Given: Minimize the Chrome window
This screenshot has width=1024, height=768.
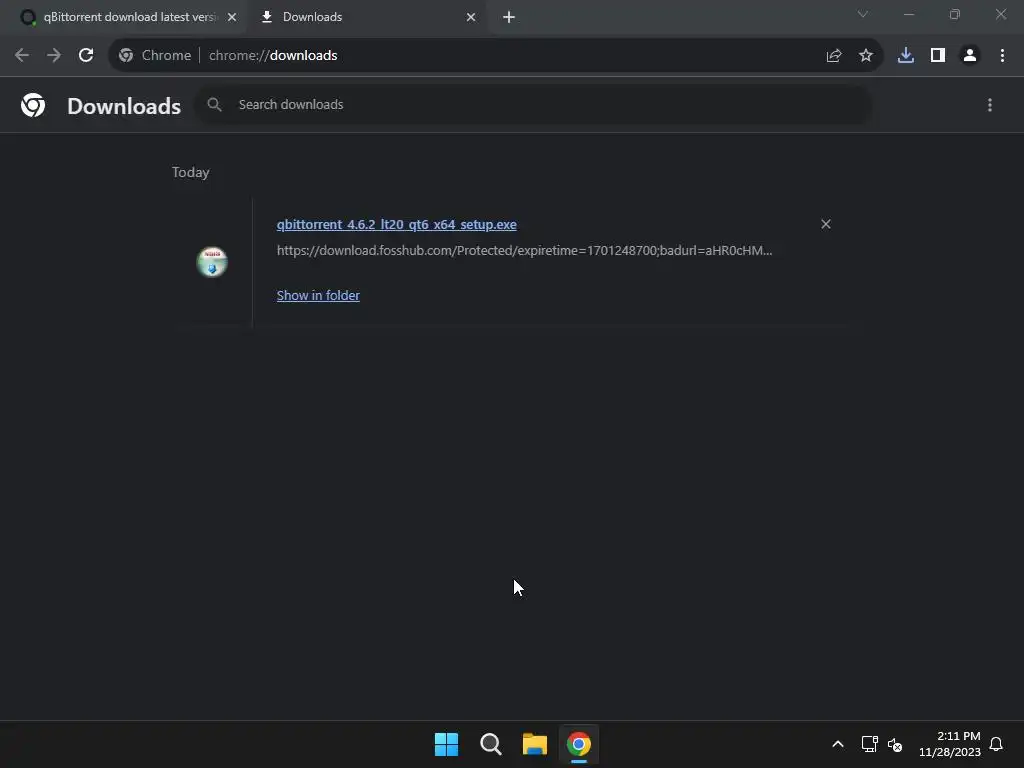Looking at the screenshot, I should tap(909, 14).
